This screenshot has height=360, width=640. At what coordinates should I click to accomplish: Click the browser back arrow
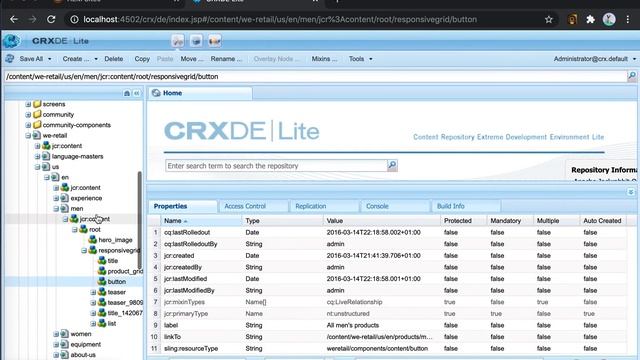pyautogui.click(x=14, y=19)
